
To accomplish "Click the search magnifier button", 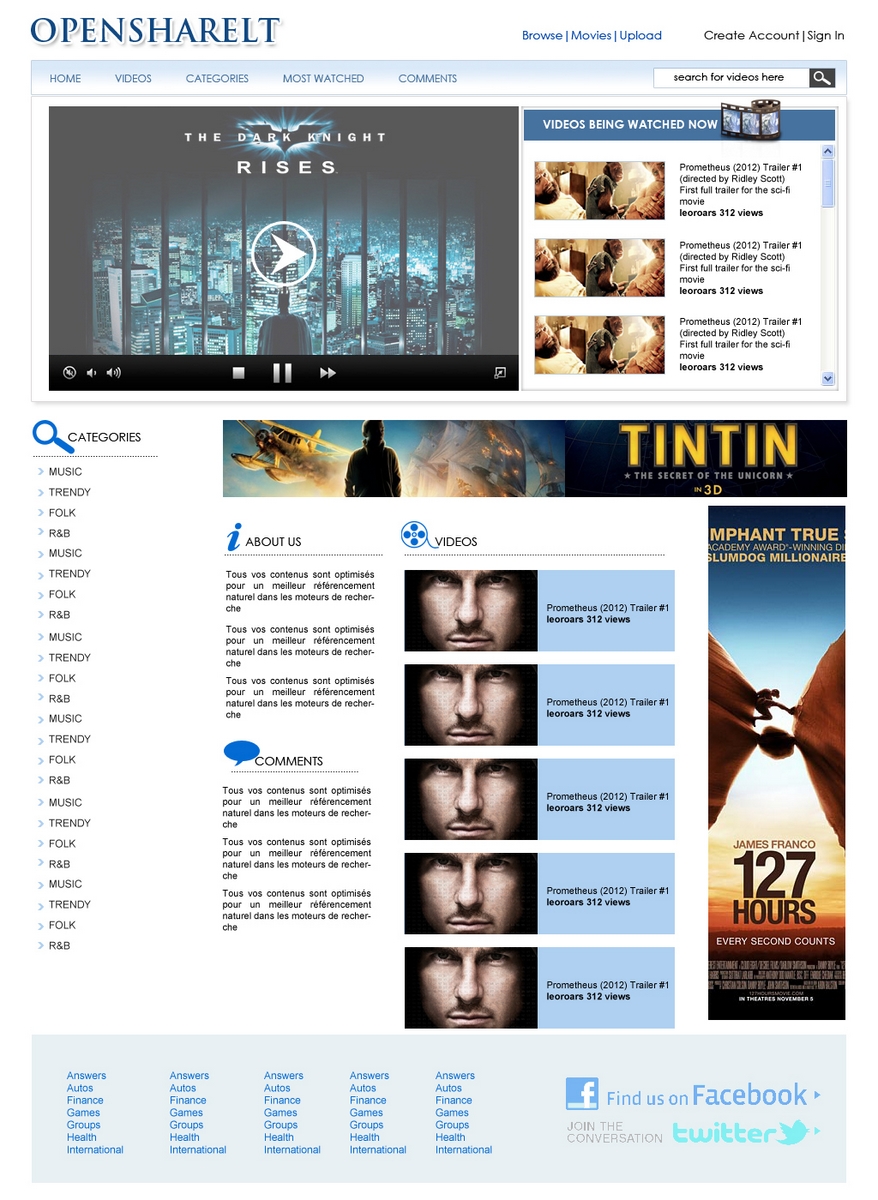I will click(822, 78).
